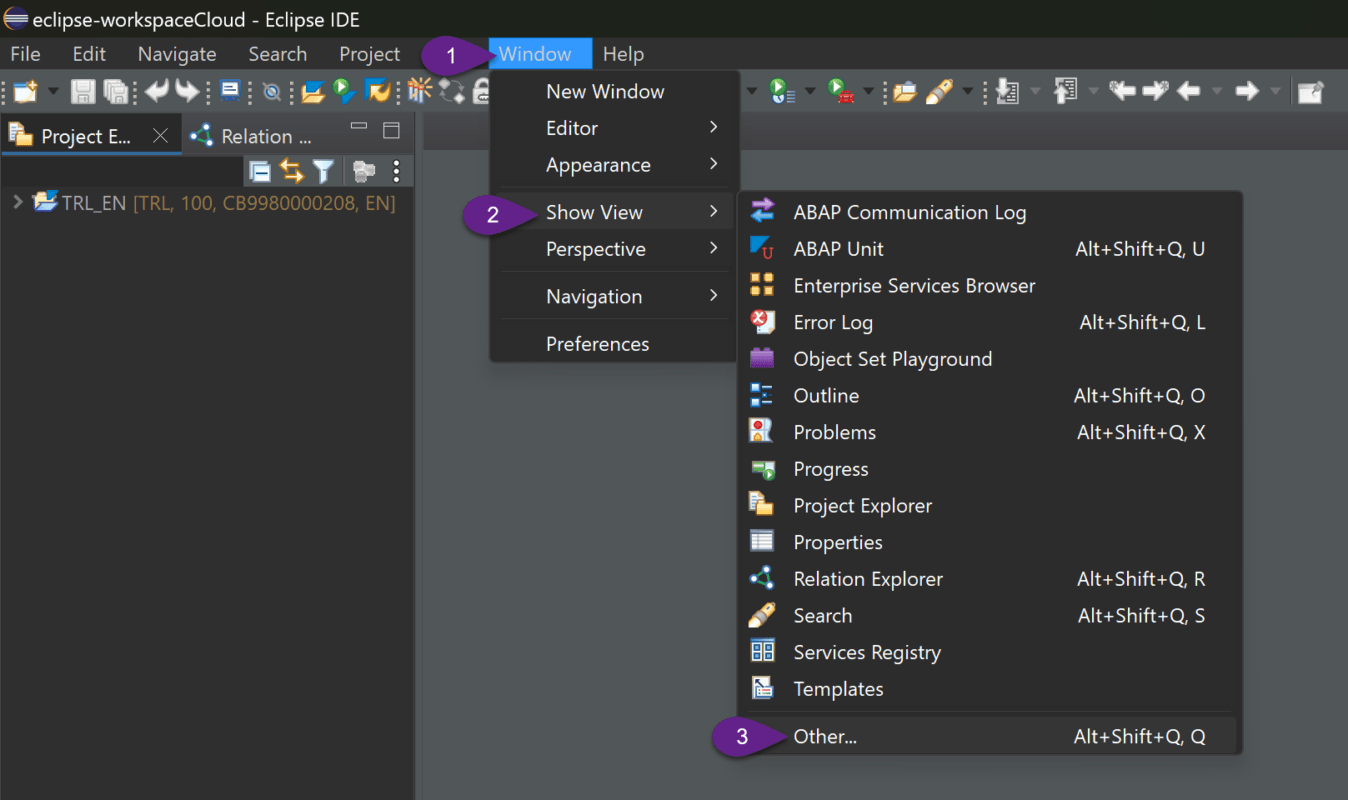This screenshot has width=1348, height=800.
Task: Expand the Appearance submenu
Action: click(x=615, y=165)
